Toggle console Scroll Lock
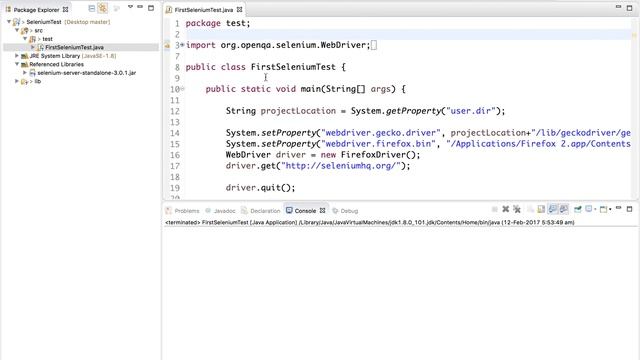The height and width of the screenshot is (360, 640). tap(541, 209)
